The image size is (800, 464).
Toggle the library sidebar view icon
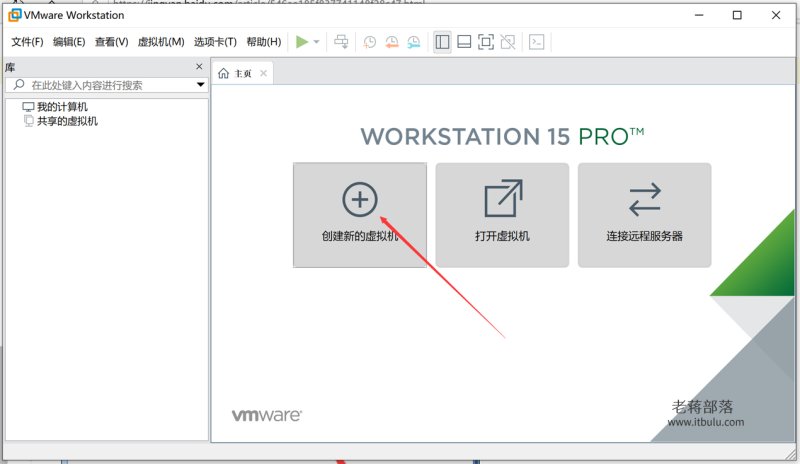point(442,42)
